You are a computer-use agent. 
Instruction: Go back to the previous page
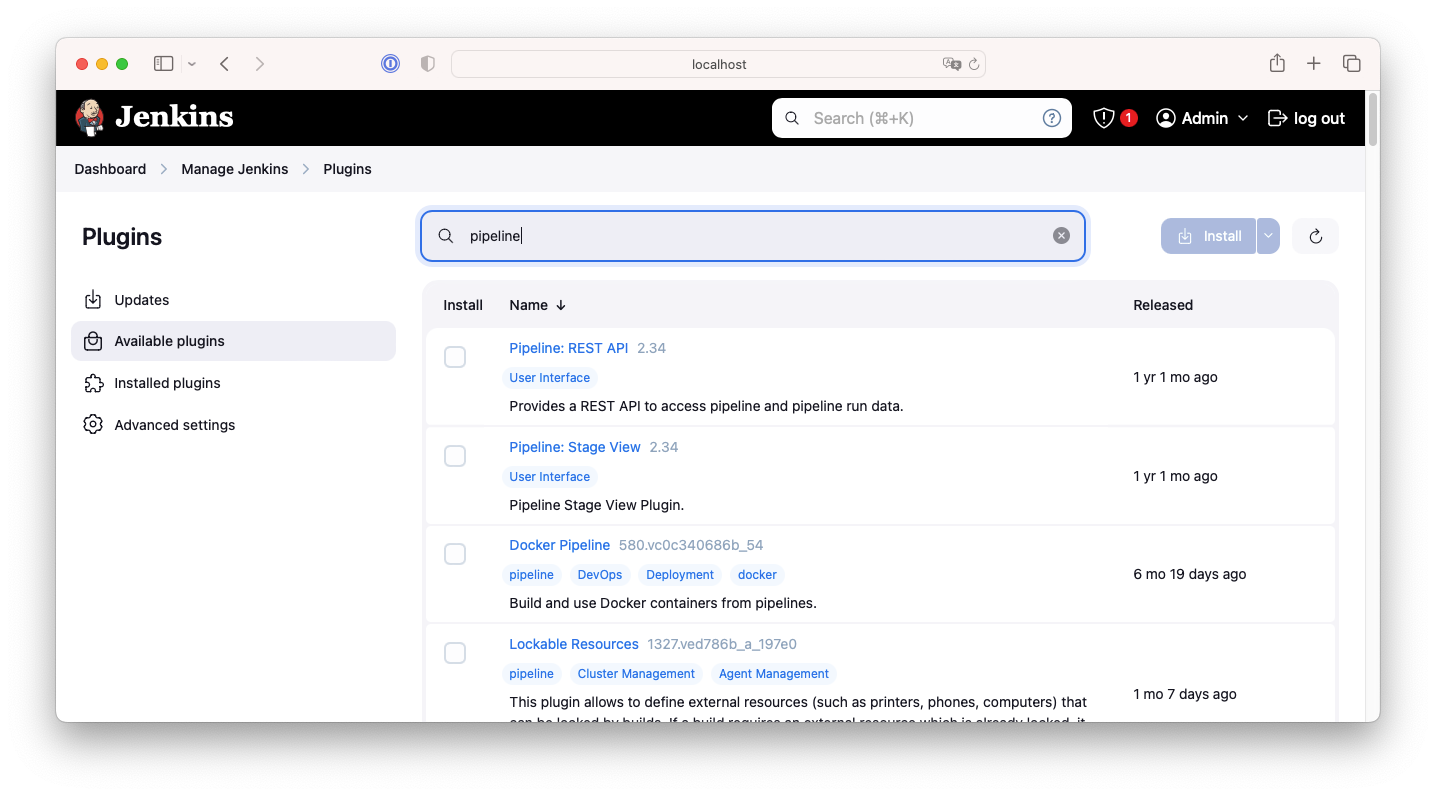225,64
